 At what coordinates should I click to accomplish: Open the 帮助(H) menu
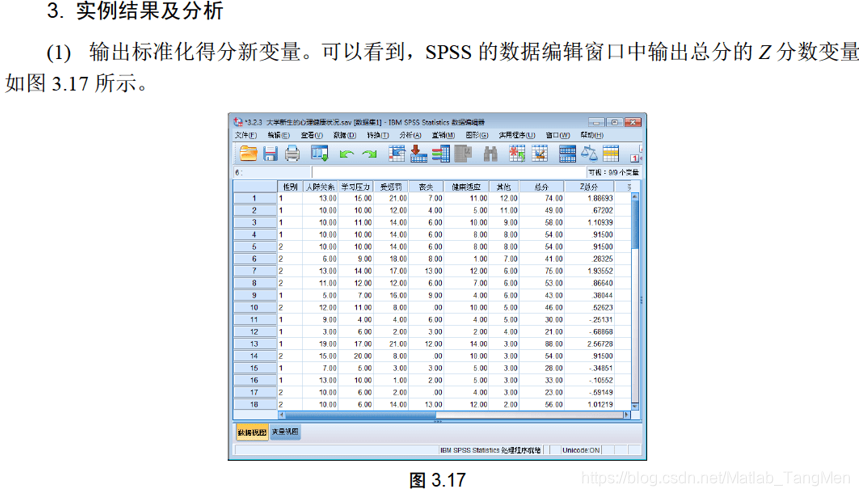click(592, 135)
